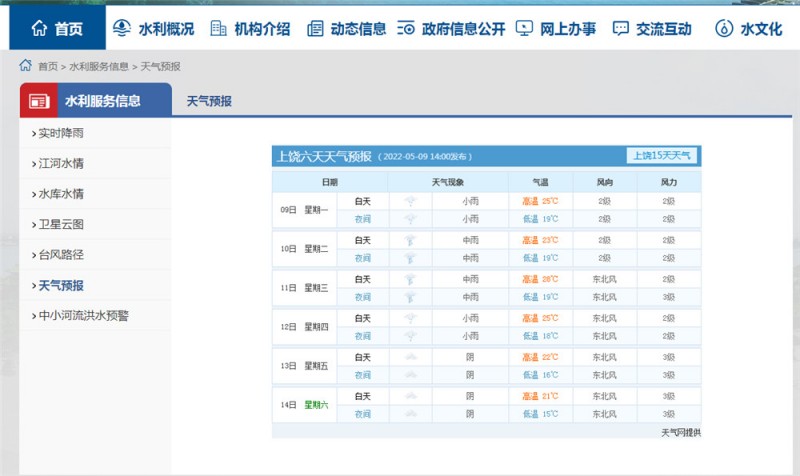Click the 上饶六天天气预报 title
Screen dimensions: 800x476
324,156
